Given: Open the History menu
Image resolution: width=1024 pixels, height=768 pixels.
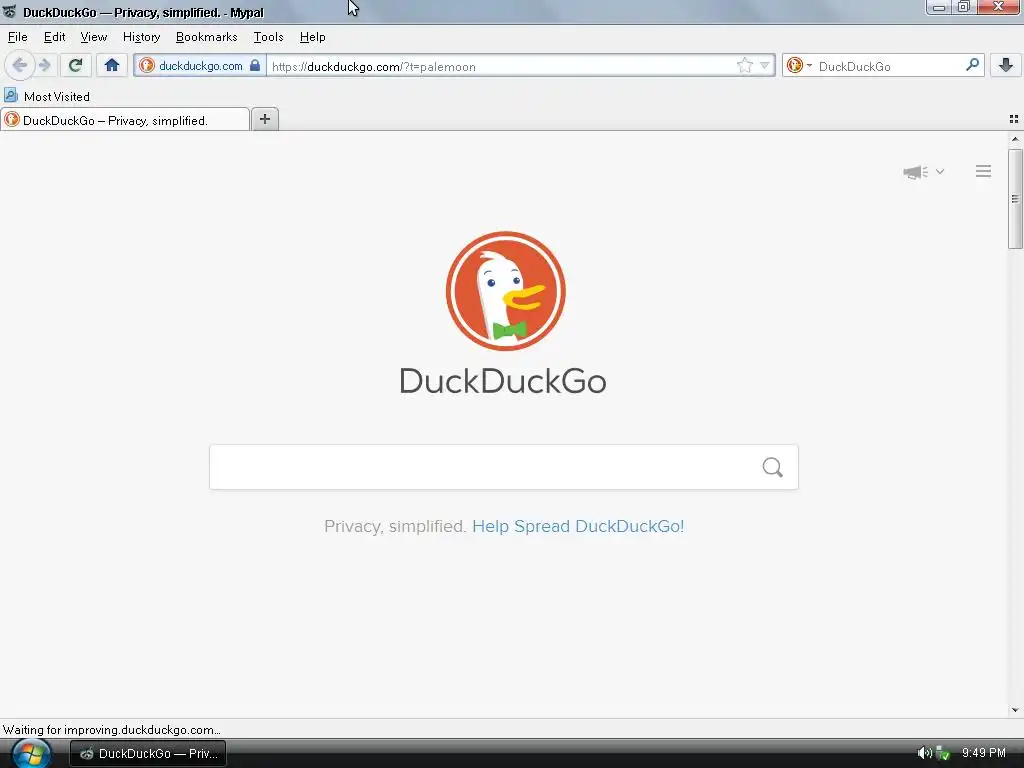Looking at the screenshot, I should (x=141, y=37).
